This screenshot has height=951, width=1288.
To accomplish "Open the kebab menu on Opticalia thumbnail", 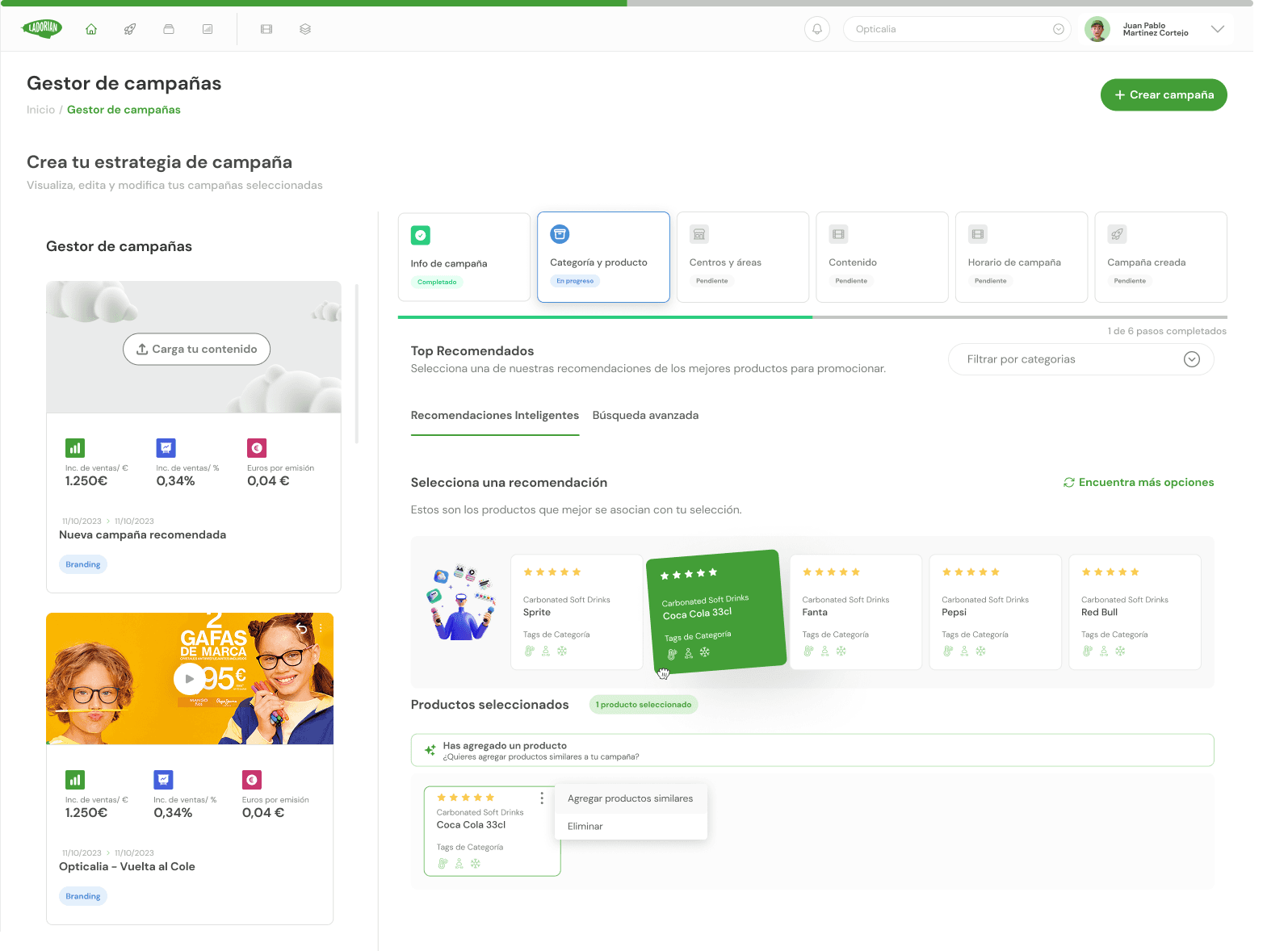I will (321, 627).
